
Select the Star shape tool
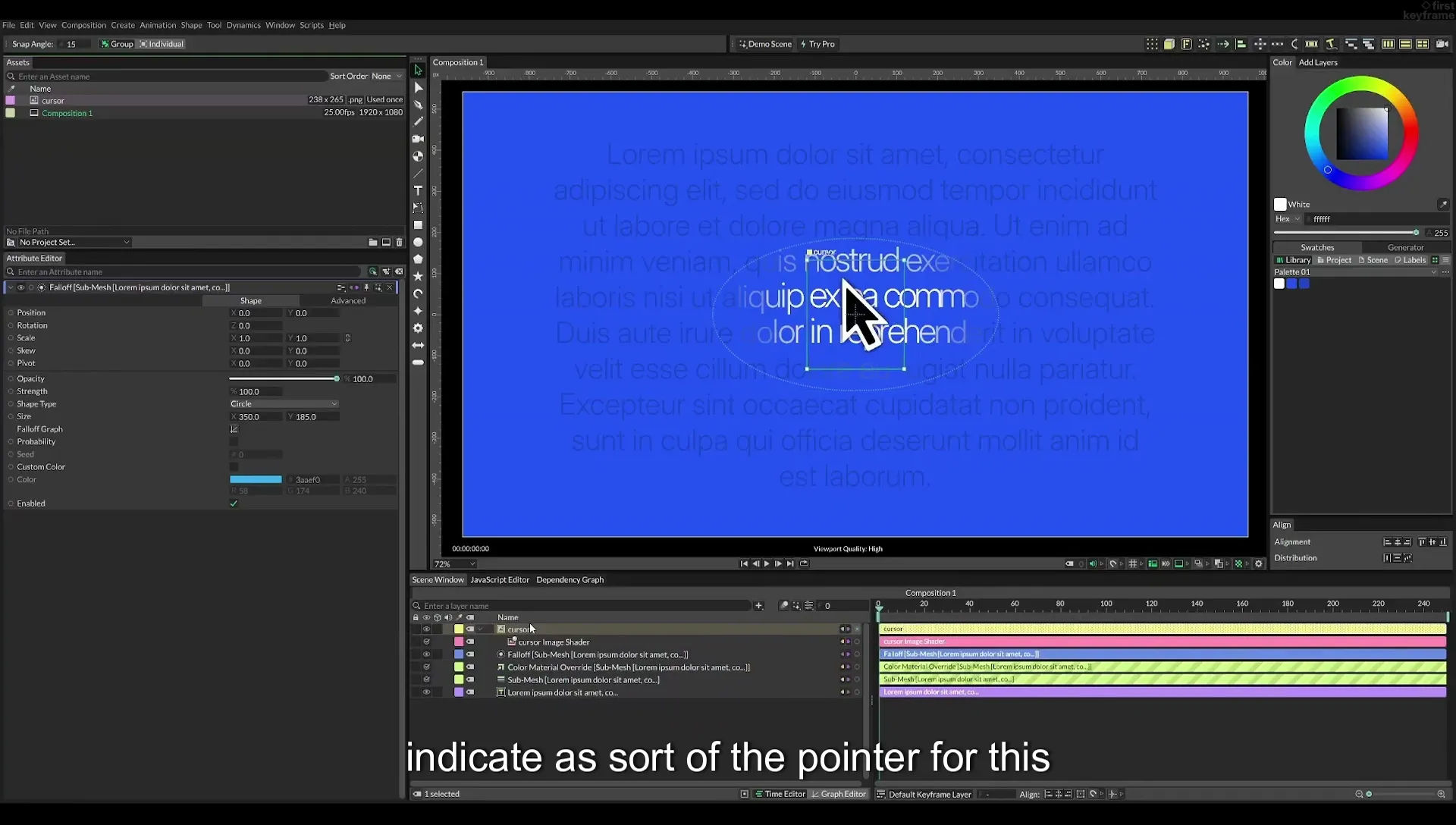(x=418, y=277)
